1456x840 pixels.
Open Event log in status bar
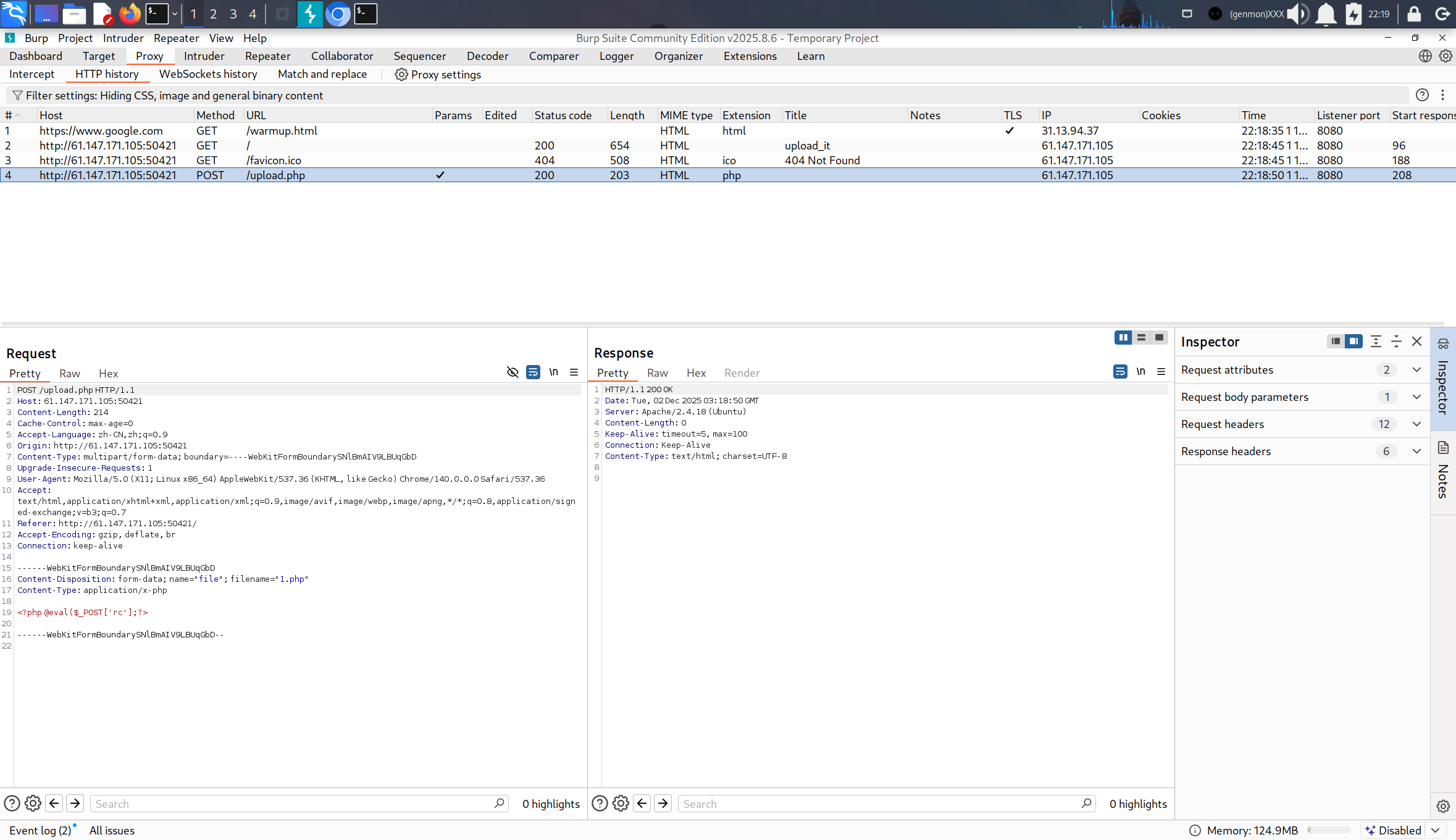pos(40,830)
